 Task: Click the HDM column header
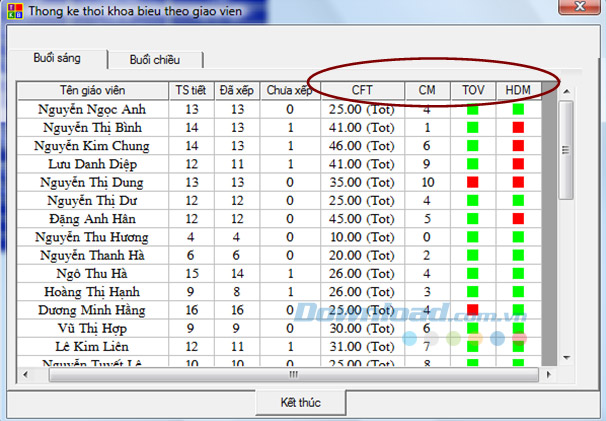[x=518, y=90]
